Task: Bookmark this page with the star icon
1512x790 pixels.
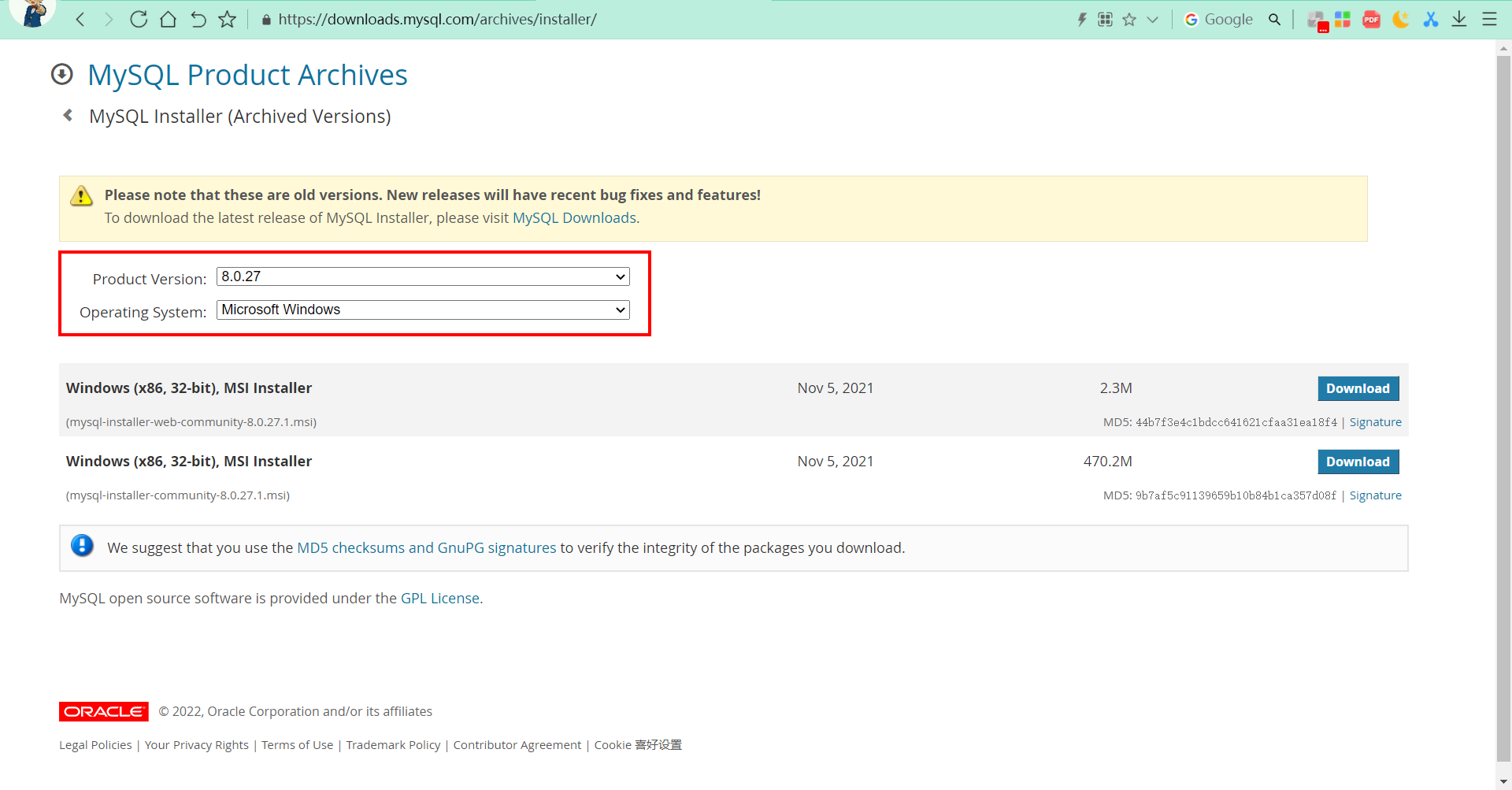Action: [228, 20]
